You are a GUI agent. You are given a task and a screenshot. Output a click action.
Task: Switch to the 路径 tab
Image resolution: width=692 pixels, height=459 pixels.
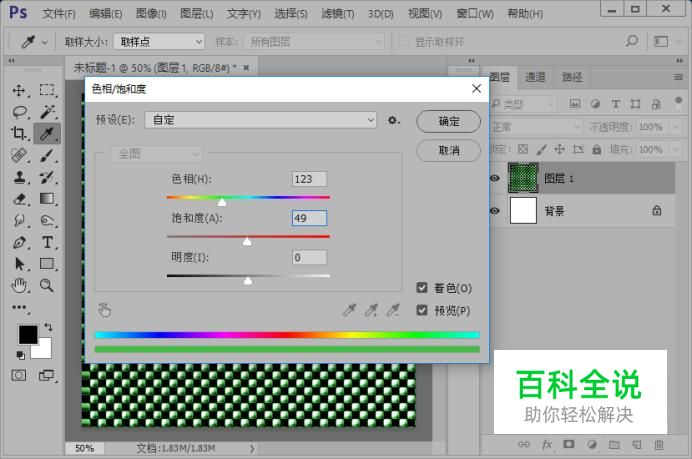point(572,78)
